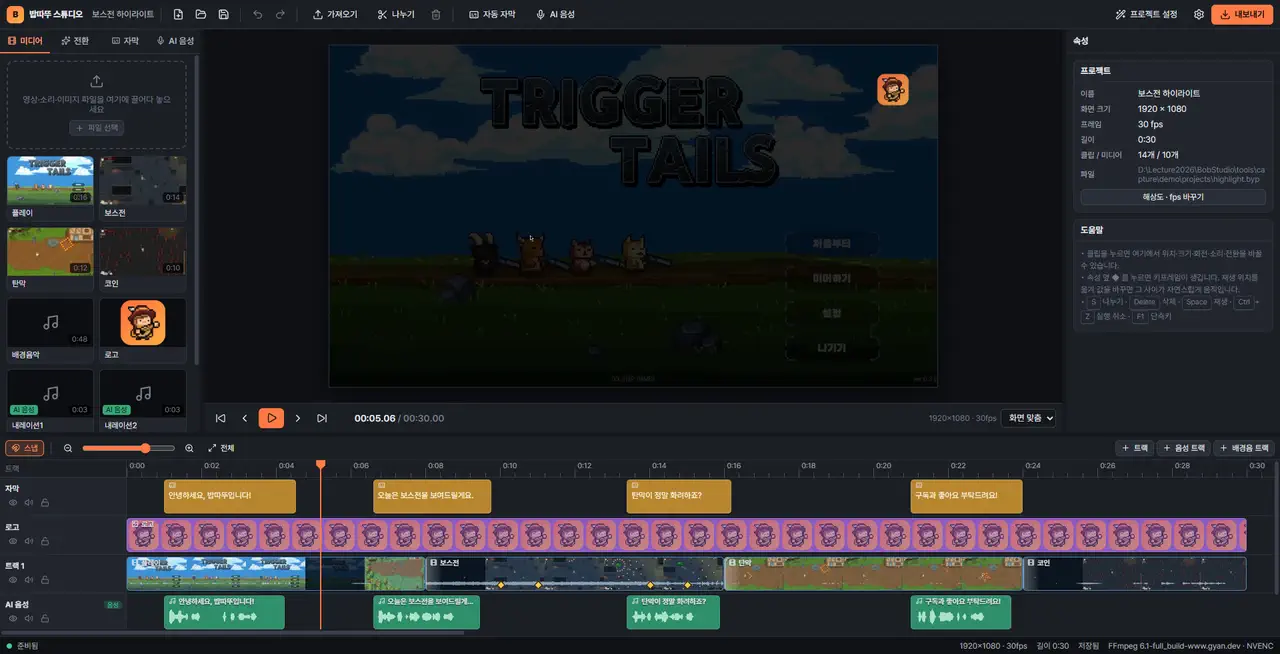Add a new 음성 트랙
Screen dimensions: 1280x654
(1183, 448)
